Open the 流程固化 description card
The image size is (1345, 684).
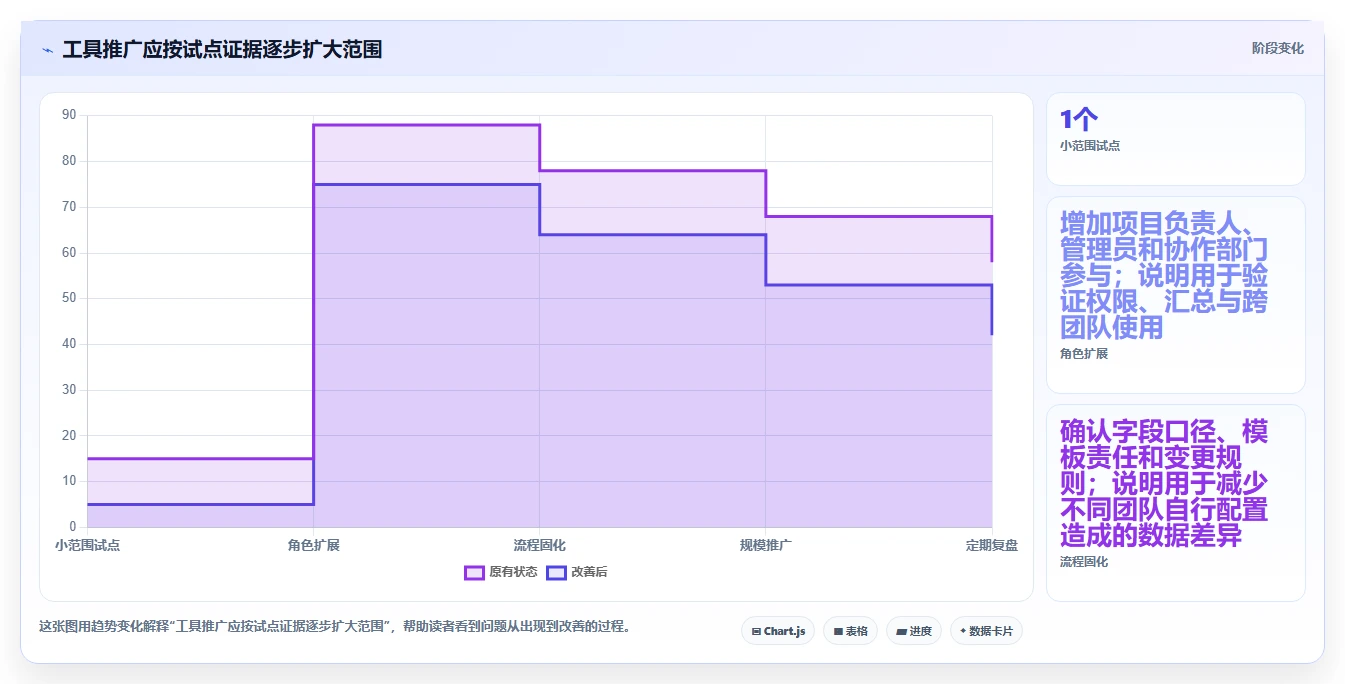pyautogui.click(x=1176, y=503)
